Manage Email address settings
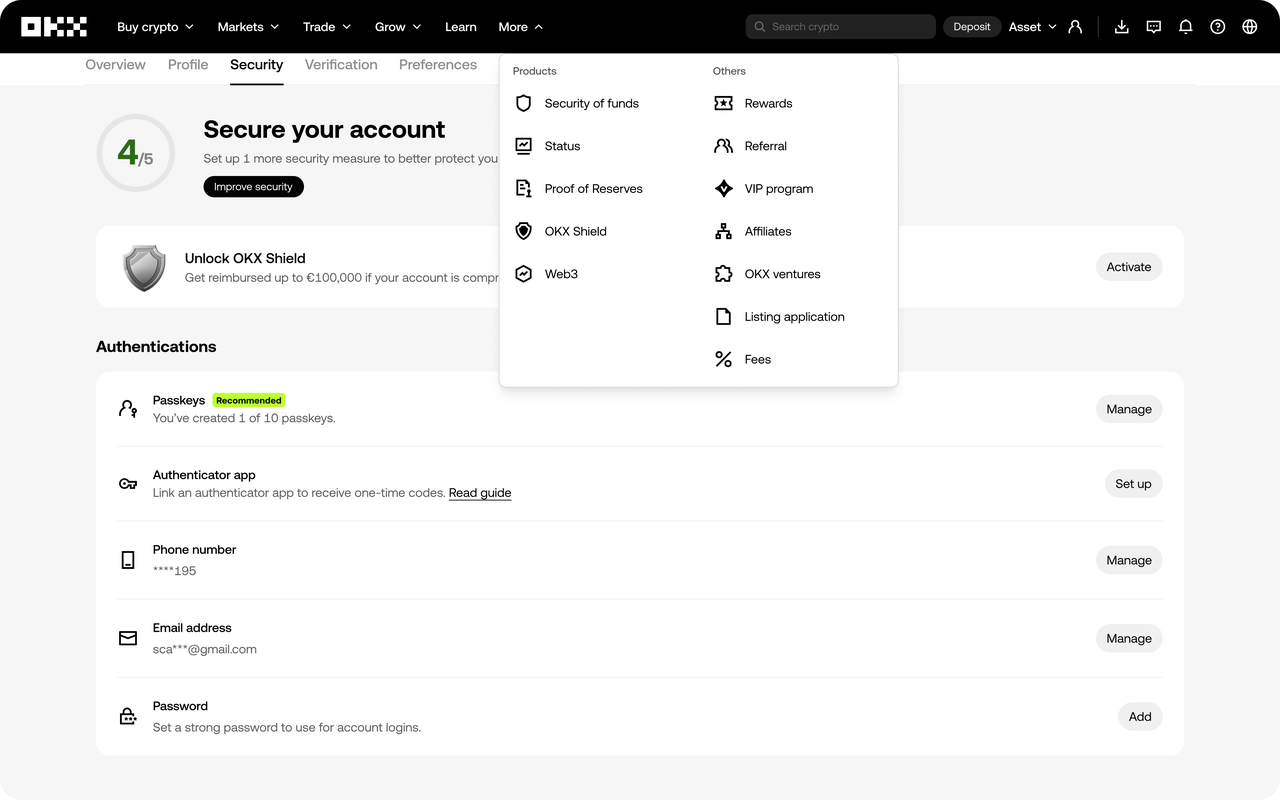 pos(1129,639)
